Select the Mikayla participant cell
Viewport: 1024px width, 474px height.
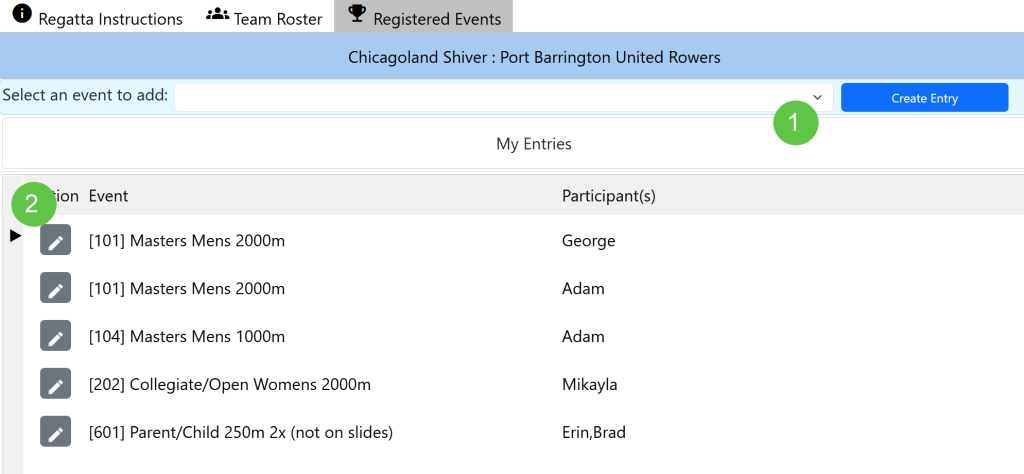590,385
